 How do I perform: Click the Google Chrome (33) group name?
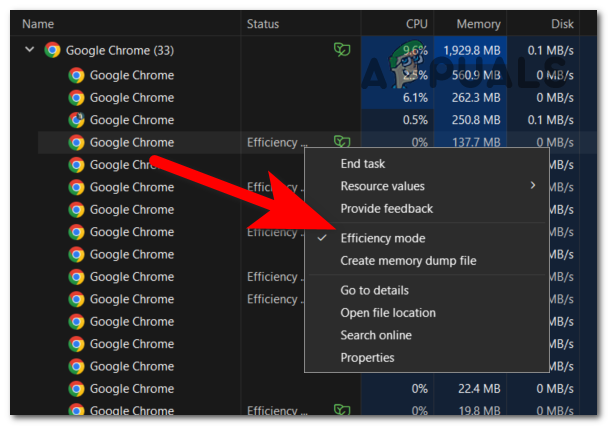pyautogui.click(x=120, y=50)
